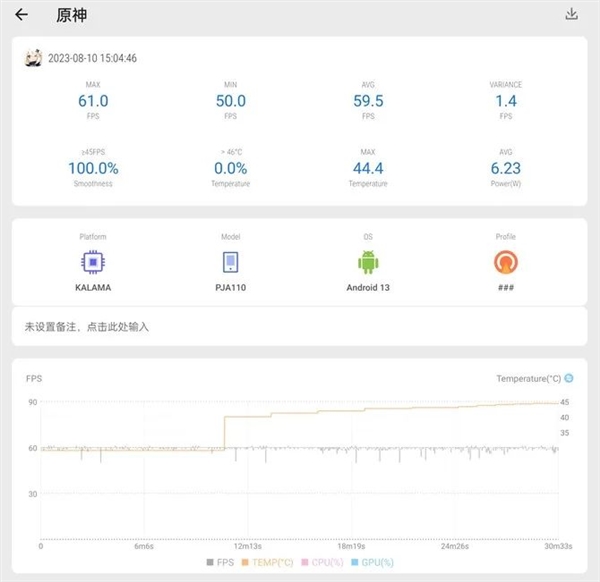This screenshot has width=600, height=582.
Task: Click the 12m13s mark on chart axis
Action: click(x=247, y=546)
